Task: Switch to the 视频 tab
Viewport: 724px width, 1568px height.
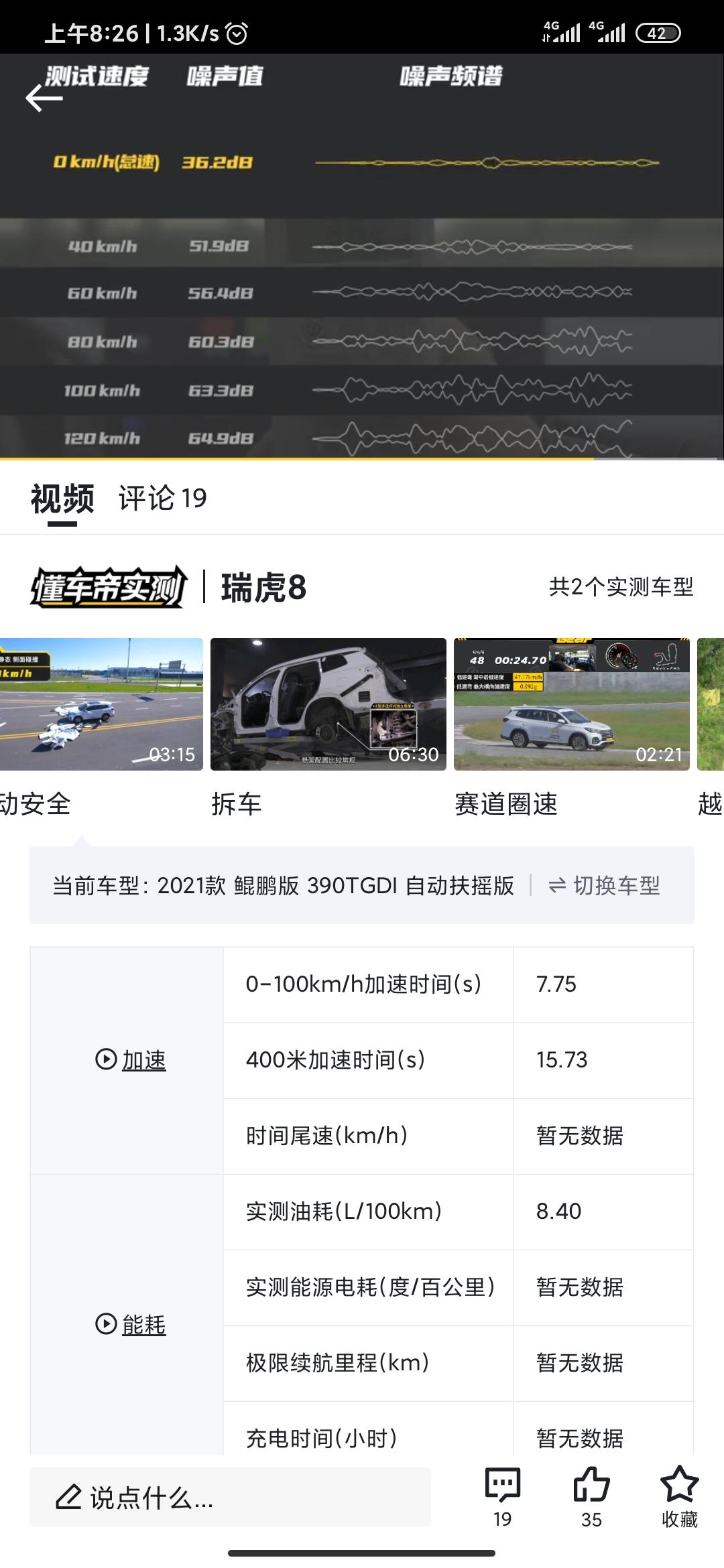Action: coord(62,499)
